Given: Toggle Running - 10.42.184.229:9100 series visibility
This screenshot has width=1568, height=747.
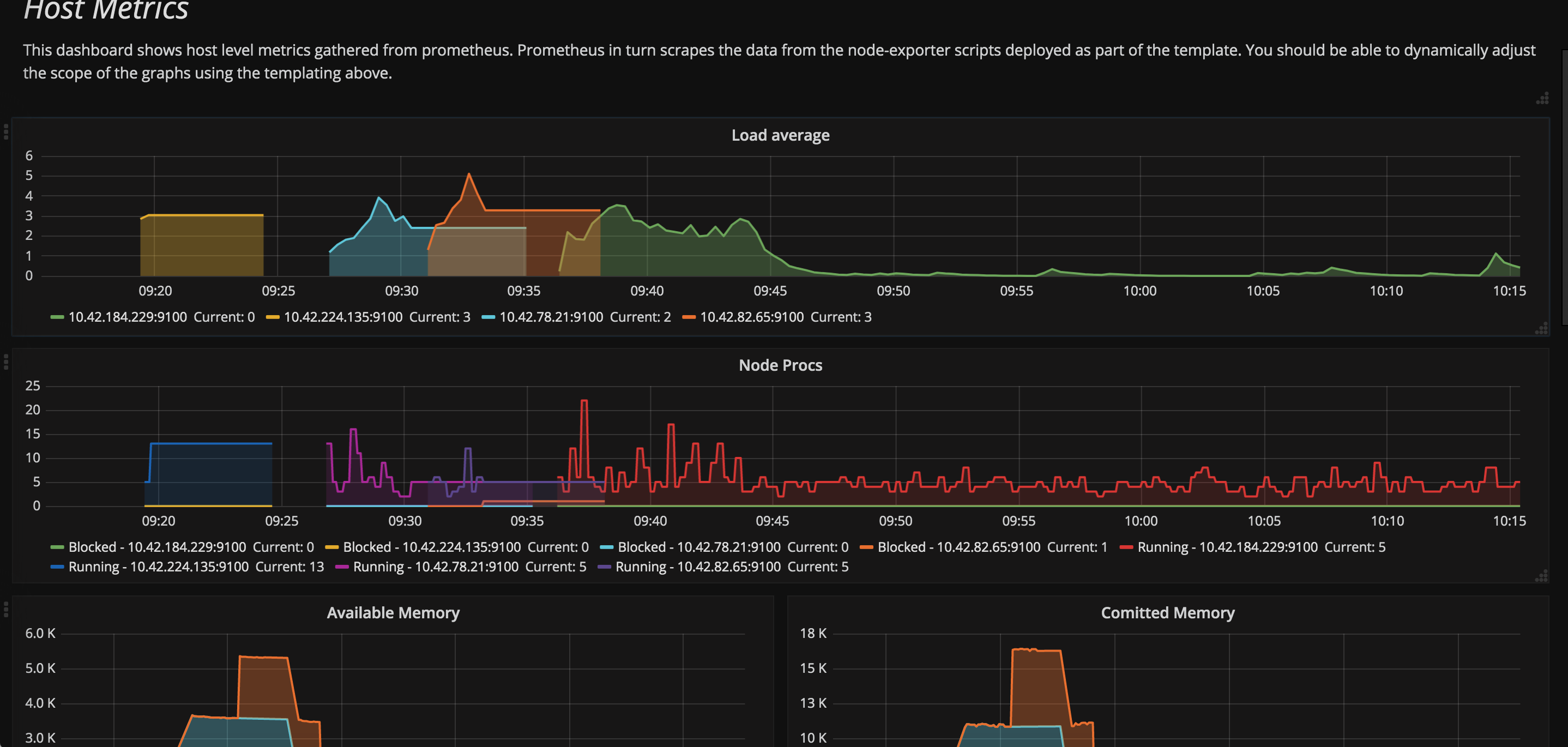Looking at the screenshot, I should (x=1227, y=547).
